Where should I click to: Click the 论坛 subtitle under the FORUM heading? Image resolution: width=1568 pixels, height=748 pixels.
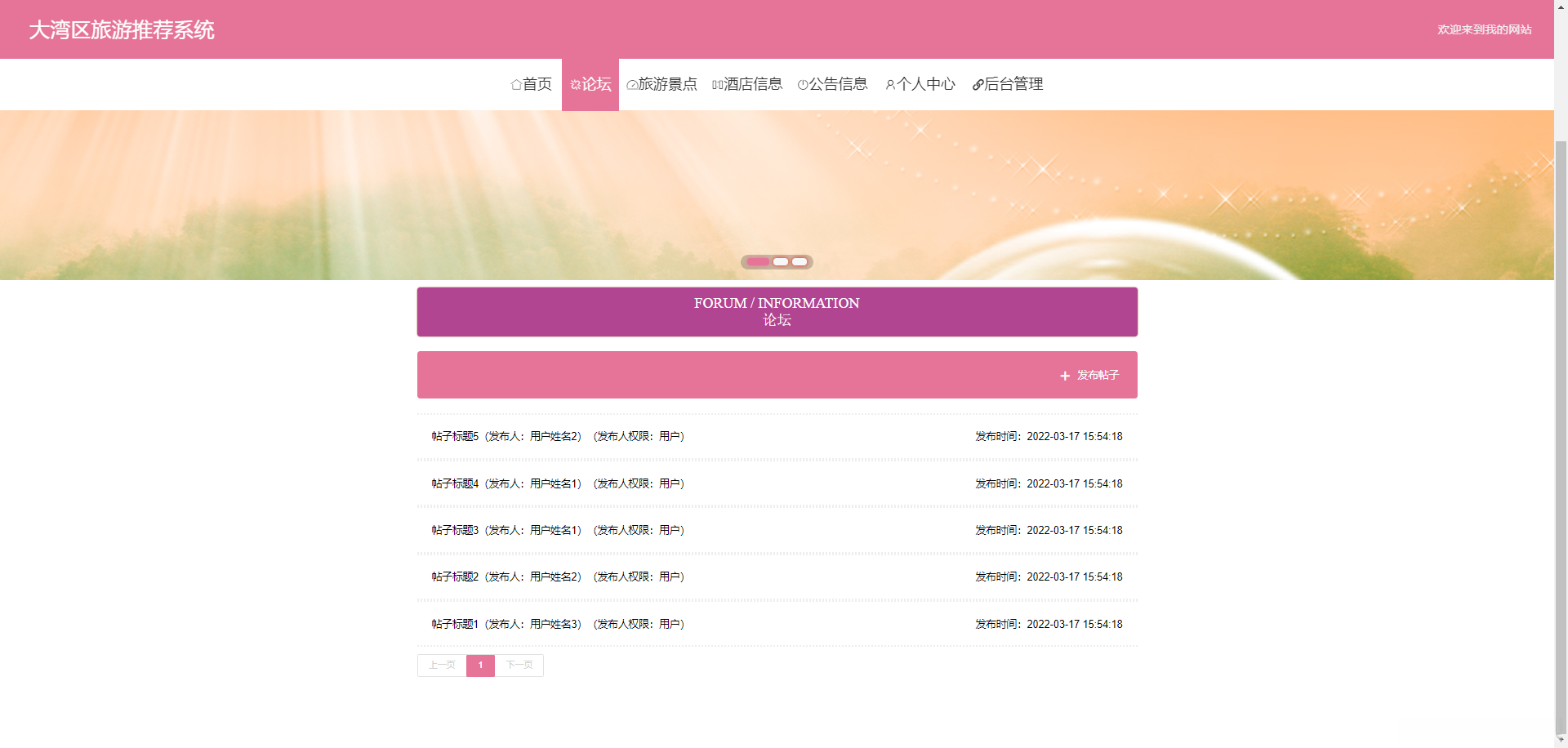click(777, 320)
